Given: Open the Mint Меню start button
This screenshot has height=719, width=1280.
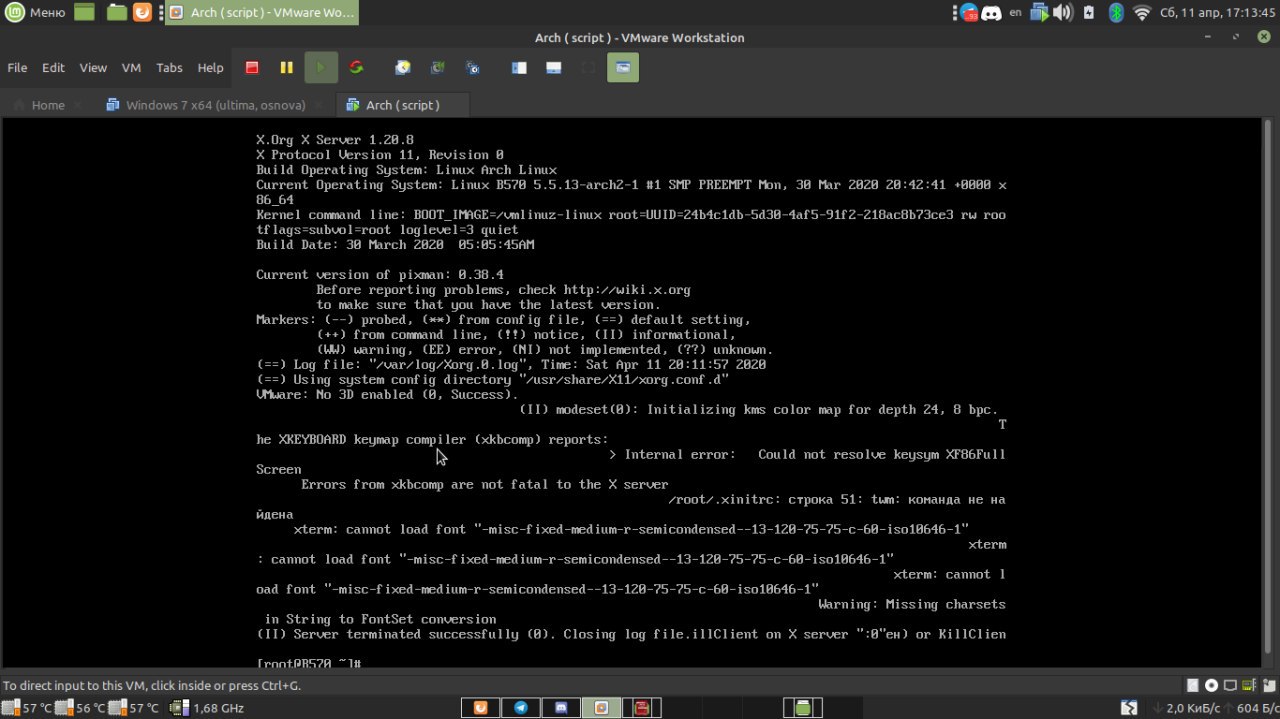Looking at the screenshot, I should (x=36, y=12).
